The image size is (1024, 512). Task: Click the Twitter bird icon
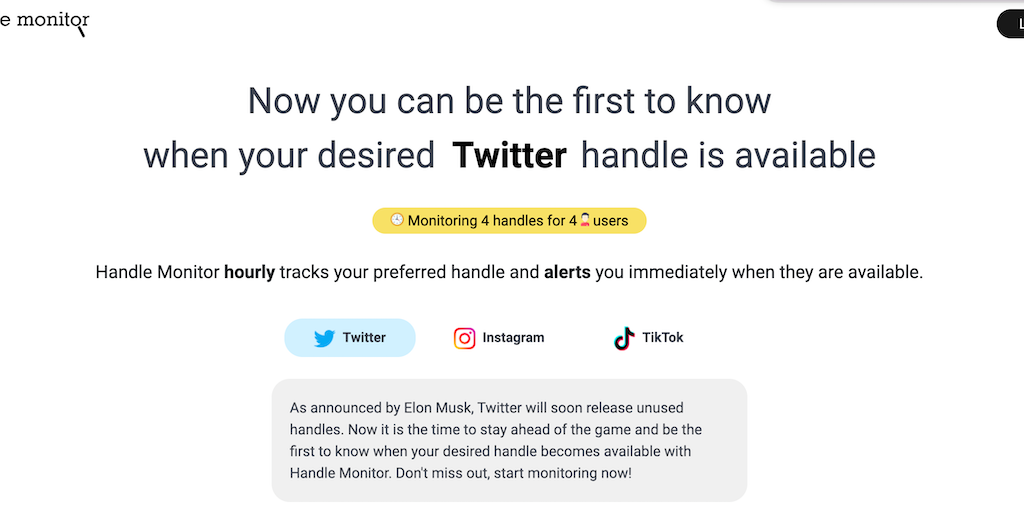coord(324,338)
